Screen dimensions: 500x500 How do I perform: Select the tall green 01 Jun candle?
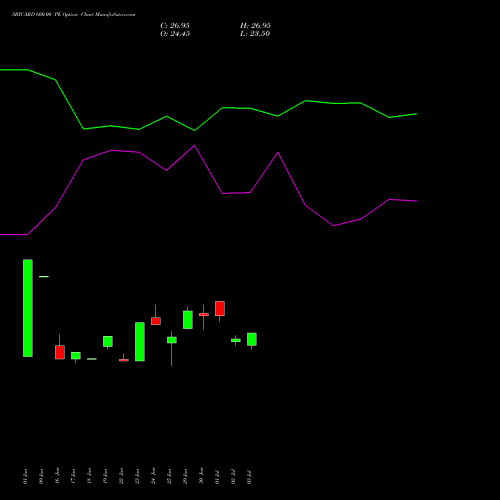(28, 308)
